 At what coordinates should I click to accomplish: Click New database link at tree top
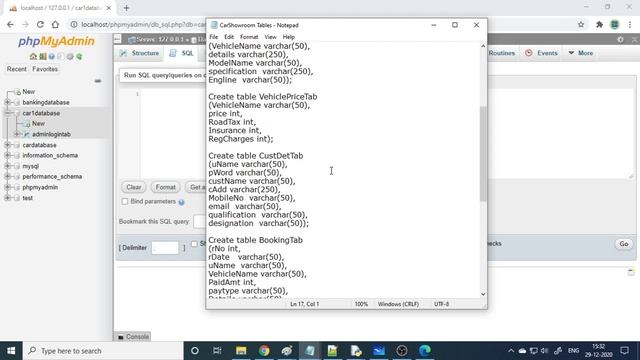coord(29,91)
